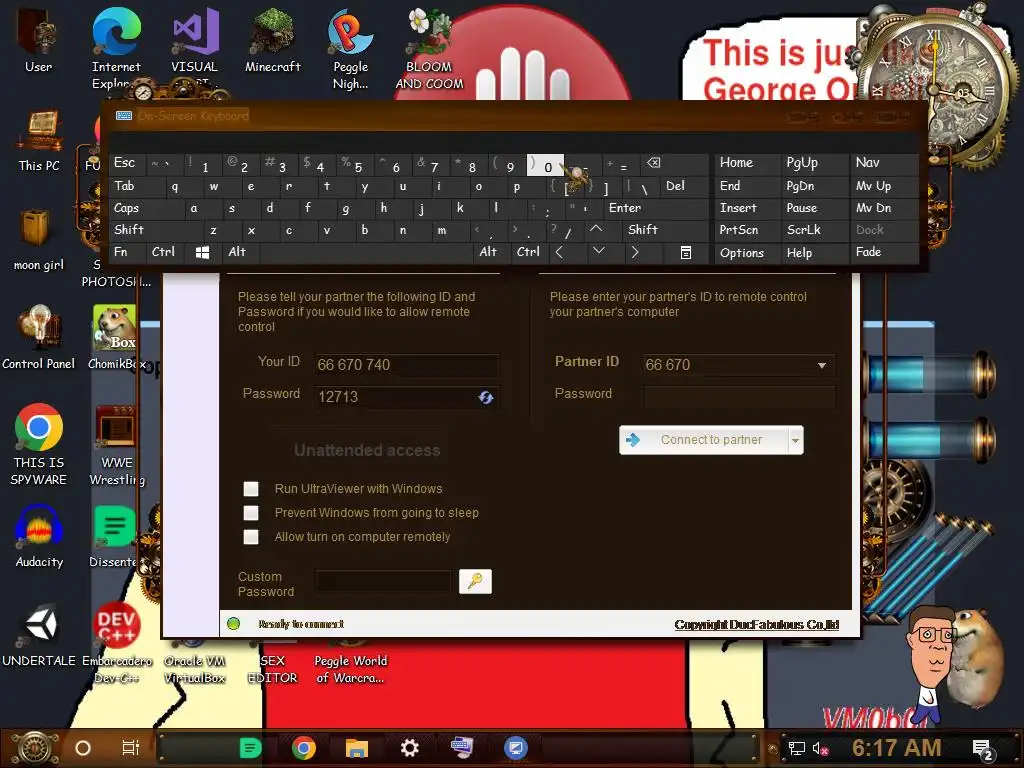Toggle the Fn key on keyboard
1024x768 pixels.
127,252
